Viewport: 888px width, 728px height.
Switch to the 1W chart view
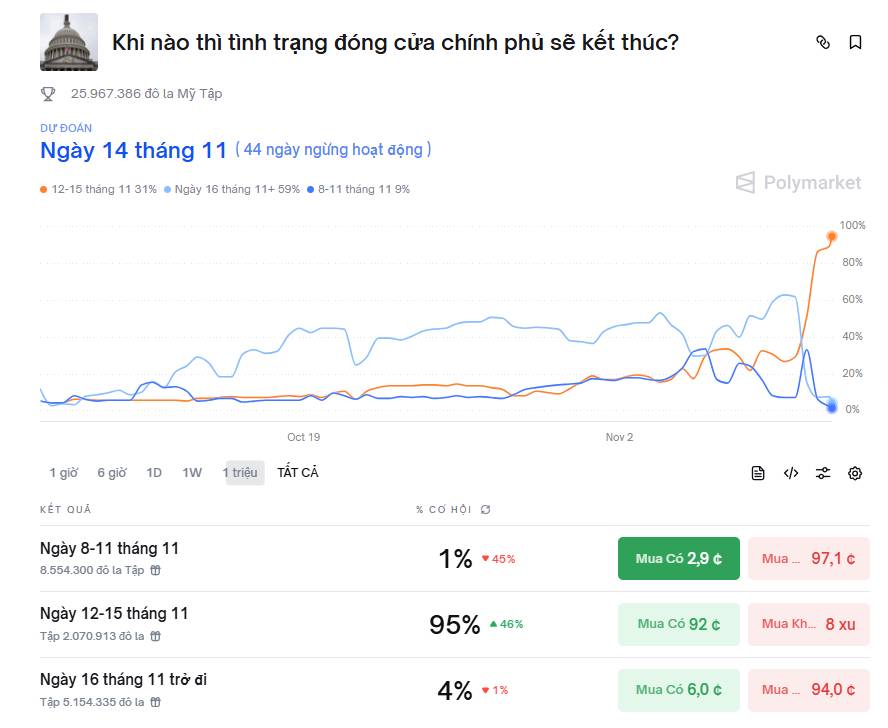click(x=191, y=472)
